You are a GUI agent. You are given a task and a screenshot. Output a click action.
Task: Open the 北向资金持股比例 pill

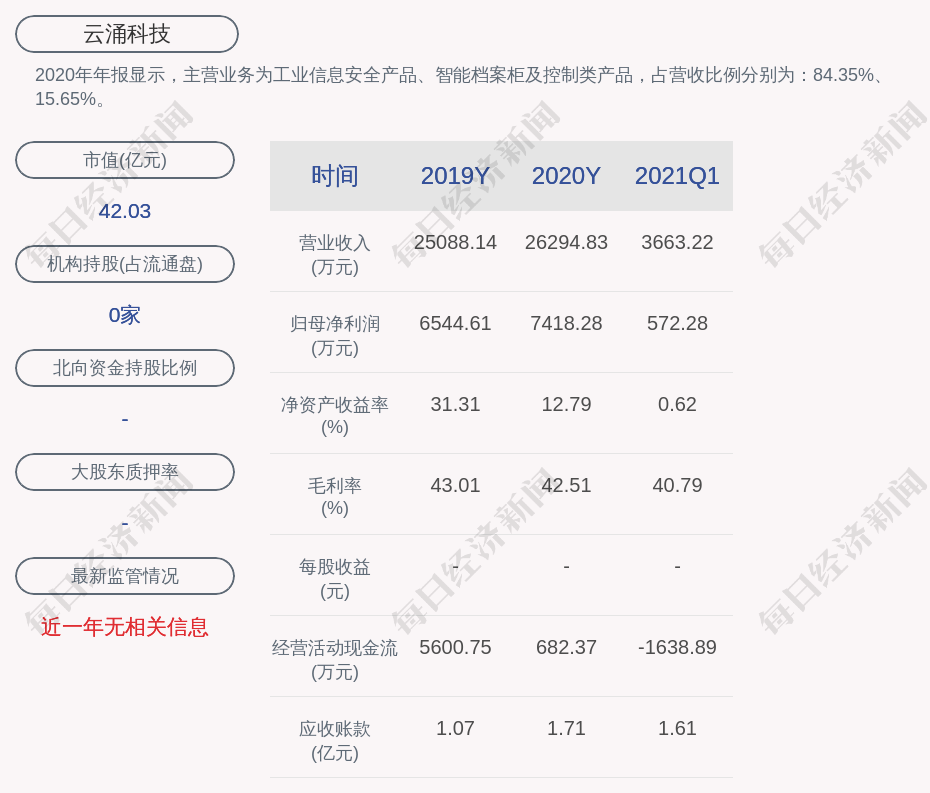(125, 368)
